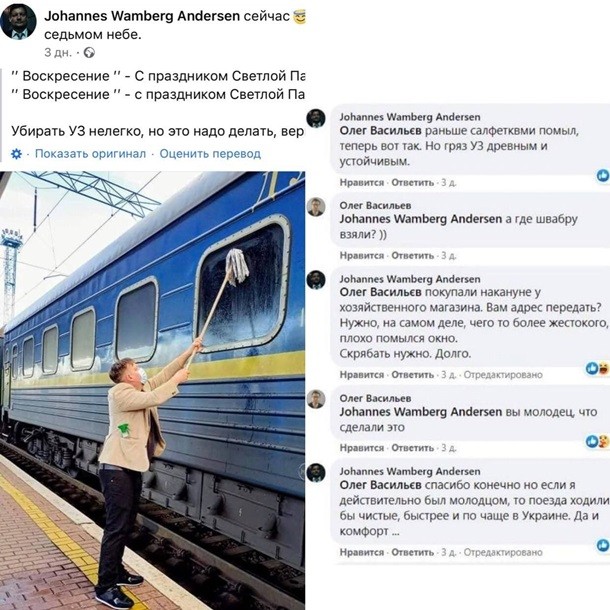Viewport: 610px width, 610px height.
Task: Open the train window washing photo
Action: click(152, 390)
